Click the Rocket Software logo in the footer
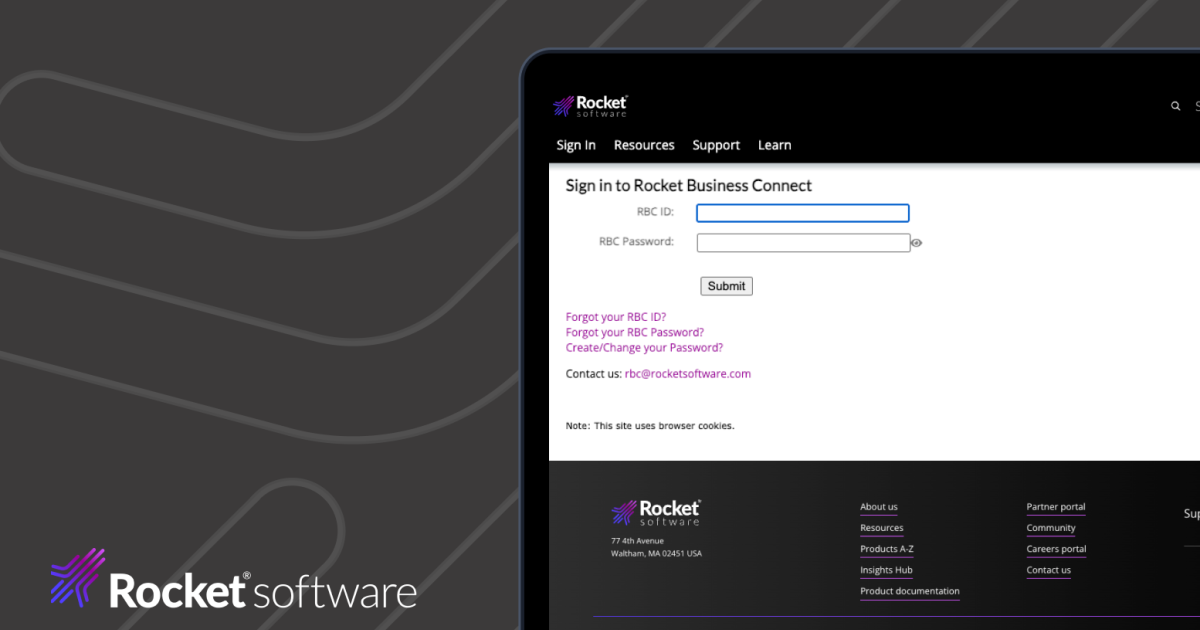 coord(656,513)
